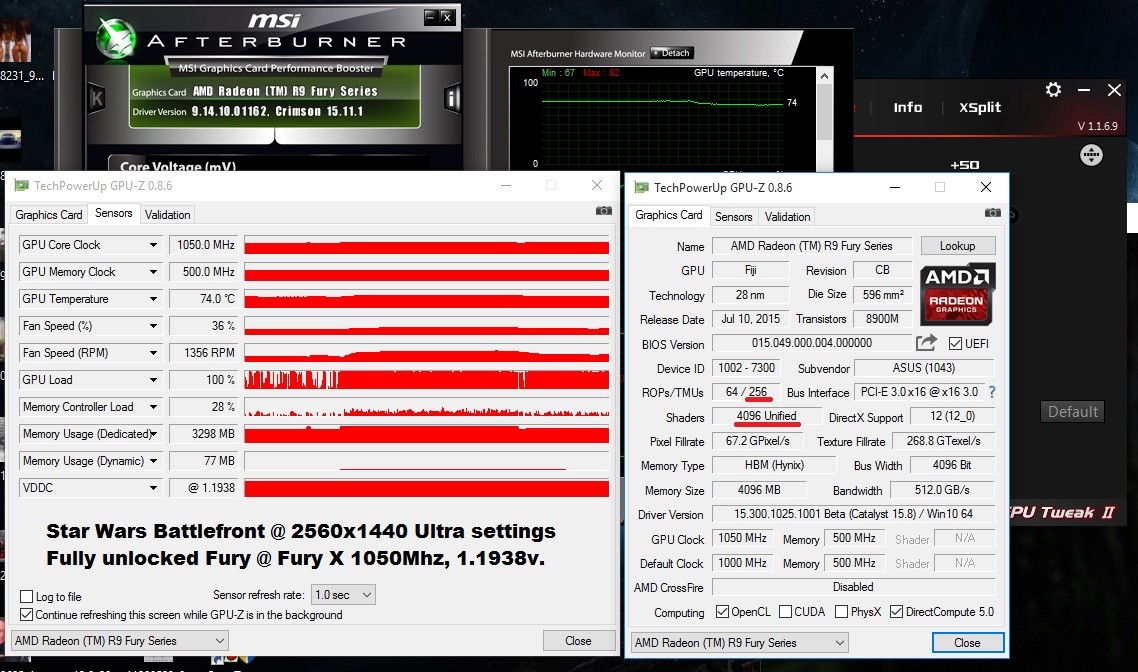Viewport: 1138px width, 672px height.
Task: Click the MSI Afterburner green logo icon
Action: coord(116,38)
